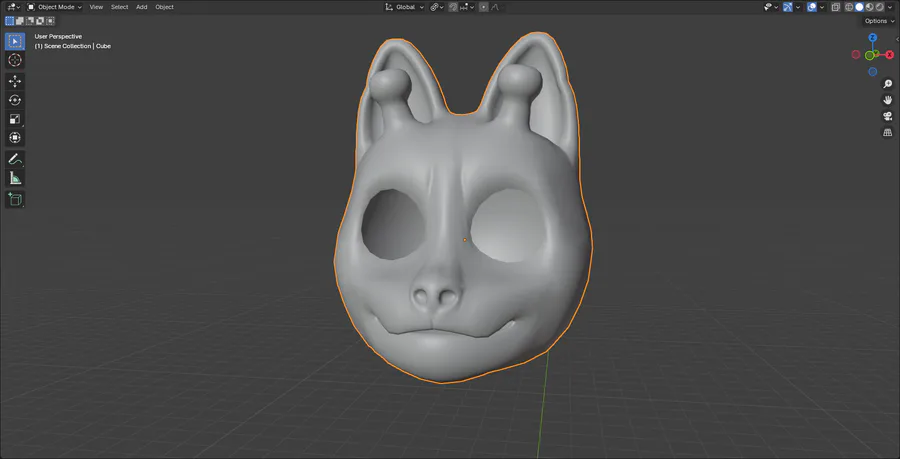Activate the Scale tool

(15, 119)
